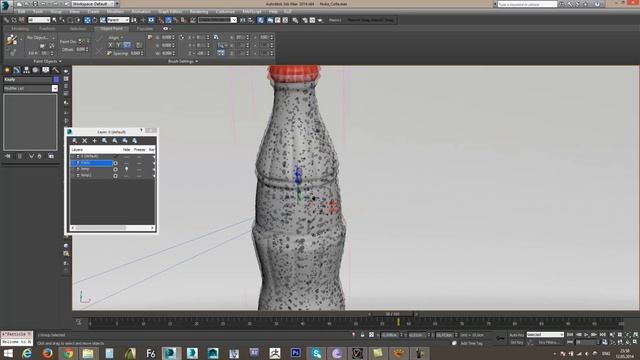Open the Material Editor from toolbar
The image size is (640, 360).
[x=295, y=20]
